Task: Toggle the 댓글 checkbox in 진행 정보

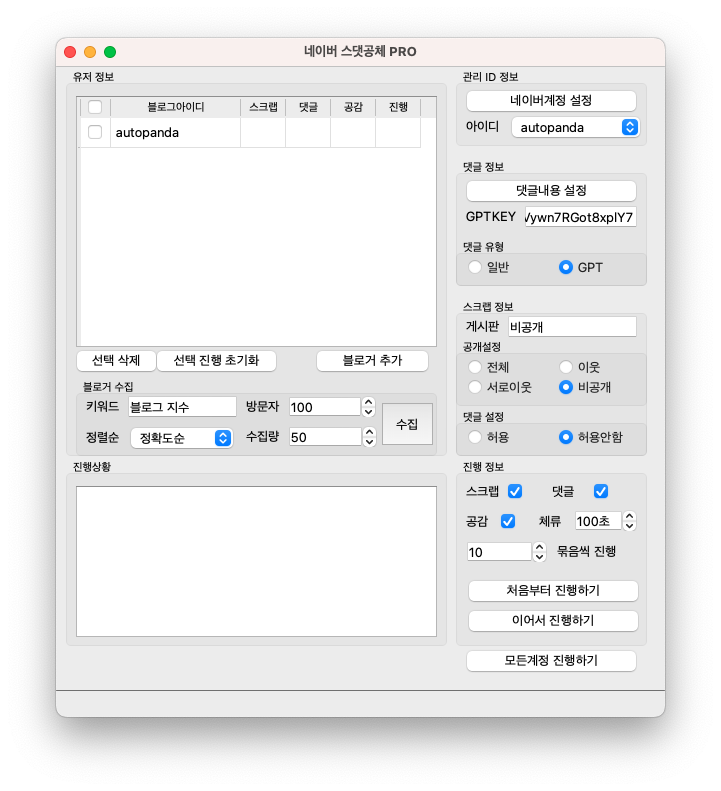Action: tap(600, 491)
